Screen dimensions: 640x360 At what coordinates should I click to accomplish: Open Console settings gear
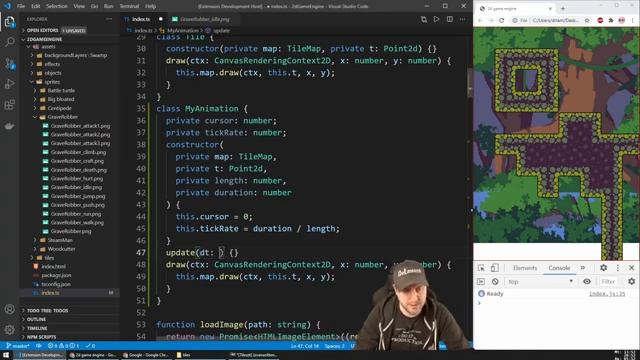point(631,282)
